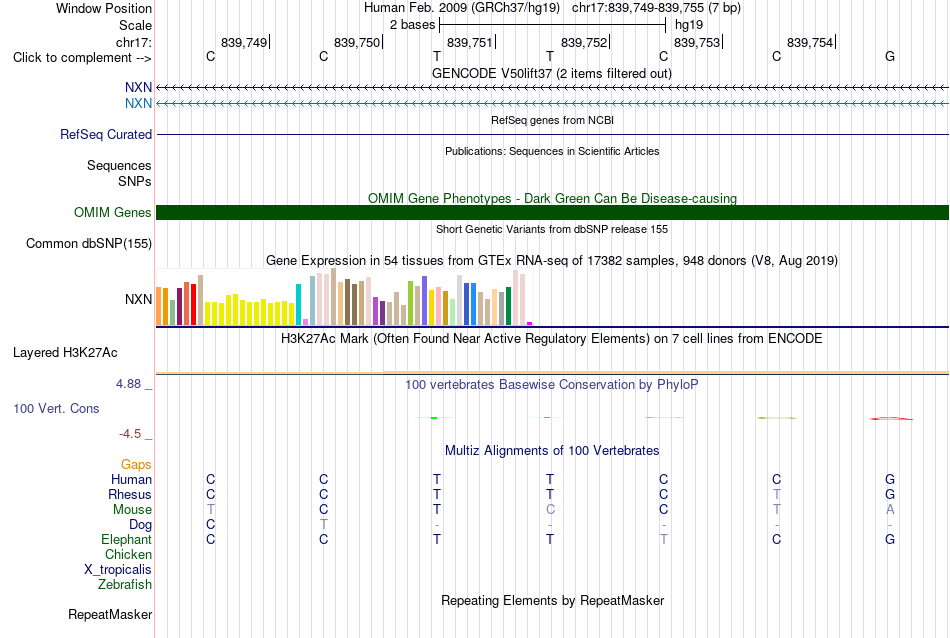Click the Chicken species label
Screen dimensions: 950x638
[128, 554]
